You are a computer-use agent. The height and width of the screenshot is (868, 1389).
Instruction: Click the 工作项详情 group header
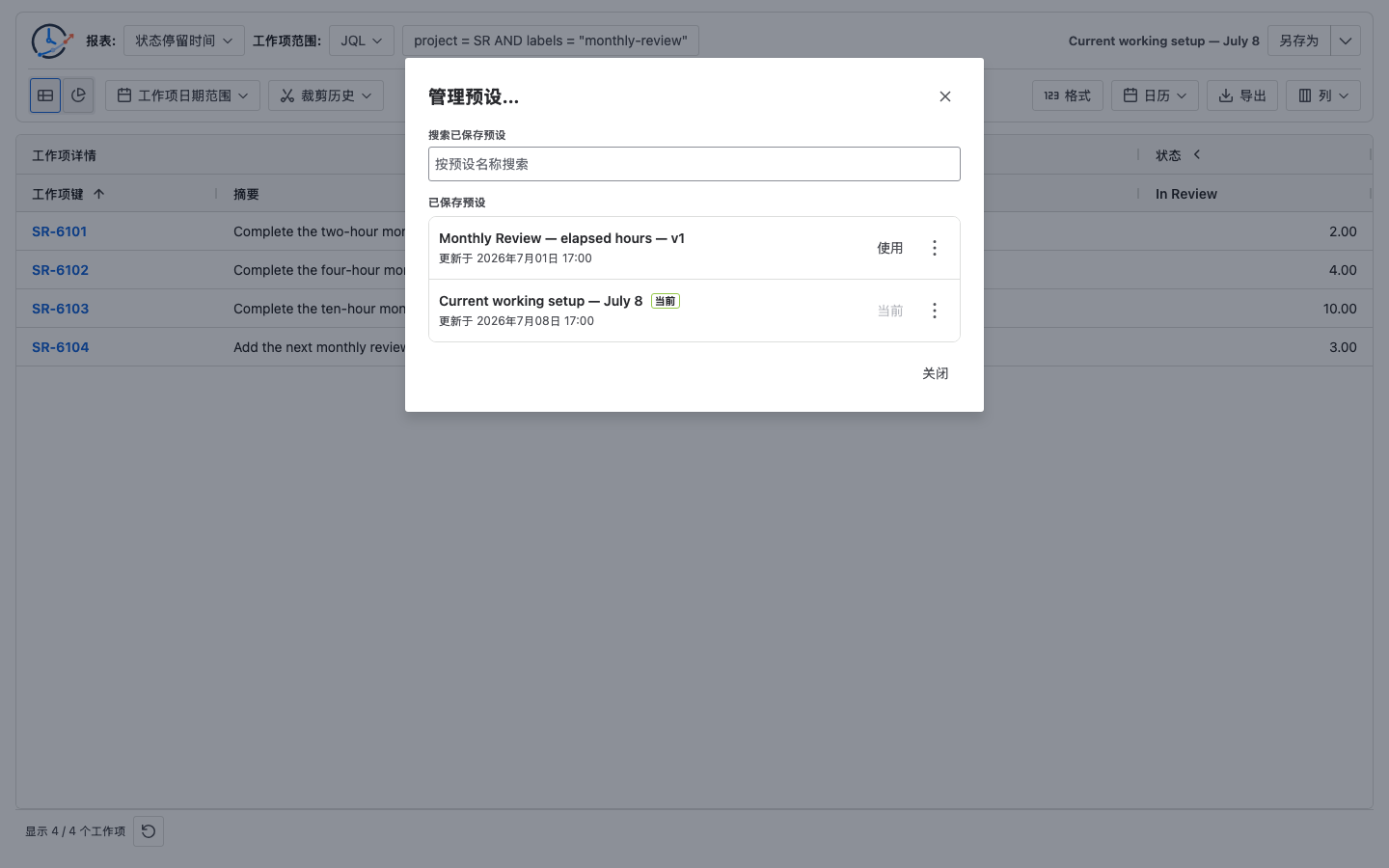tap(64, 155)
